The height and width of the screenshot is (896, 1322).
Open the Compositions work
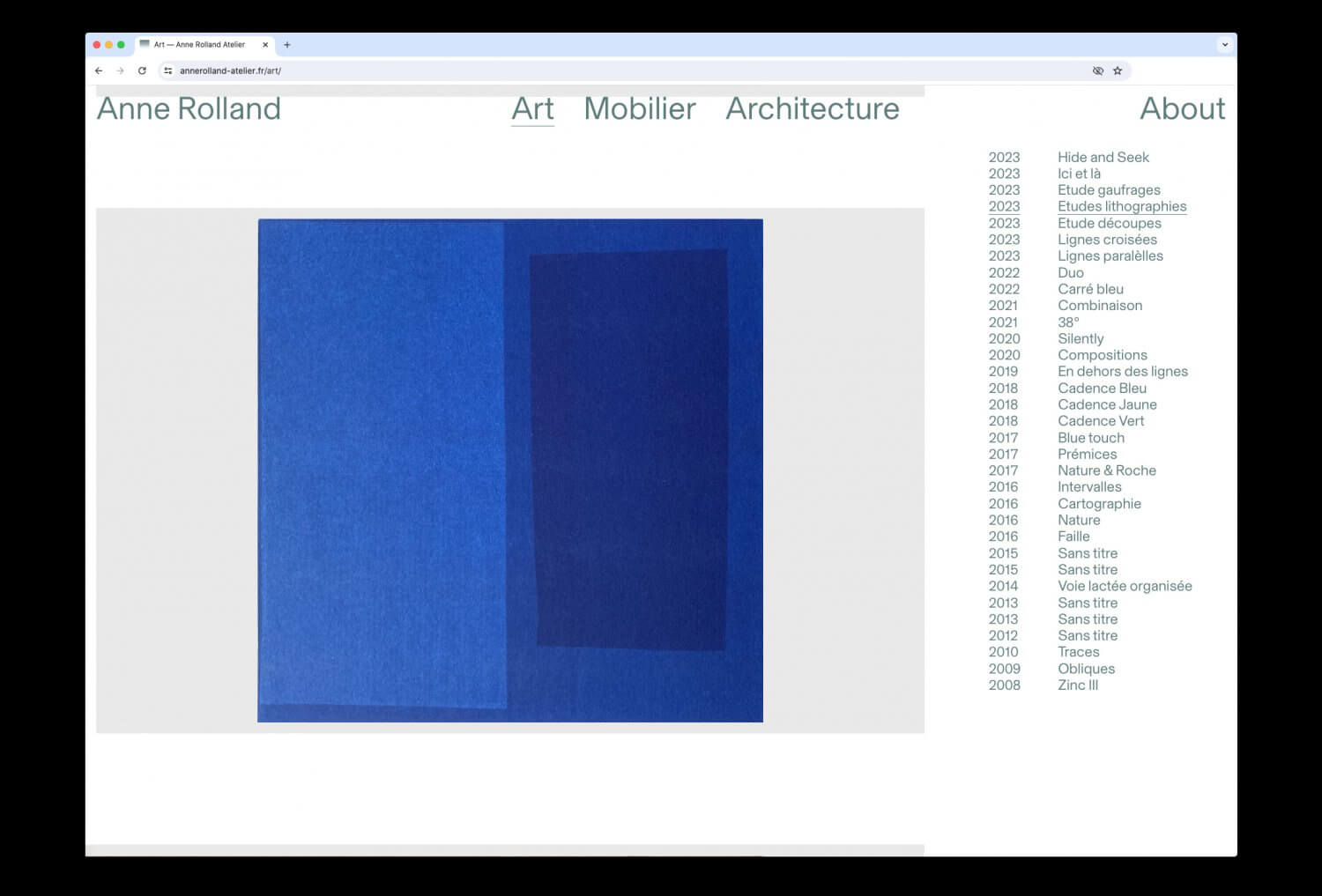pyautogui.click(x=1103, y=355)
